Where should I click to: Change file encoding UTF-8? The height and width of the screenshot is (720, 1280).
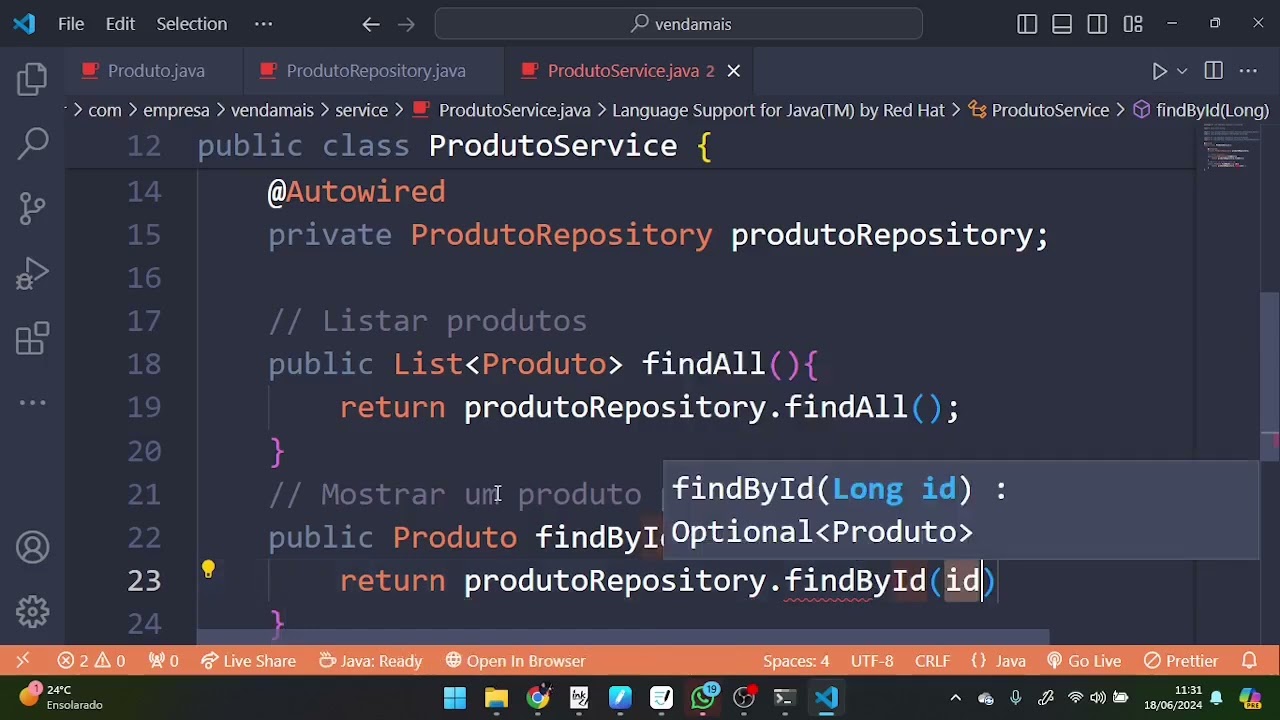coord(872,661)
